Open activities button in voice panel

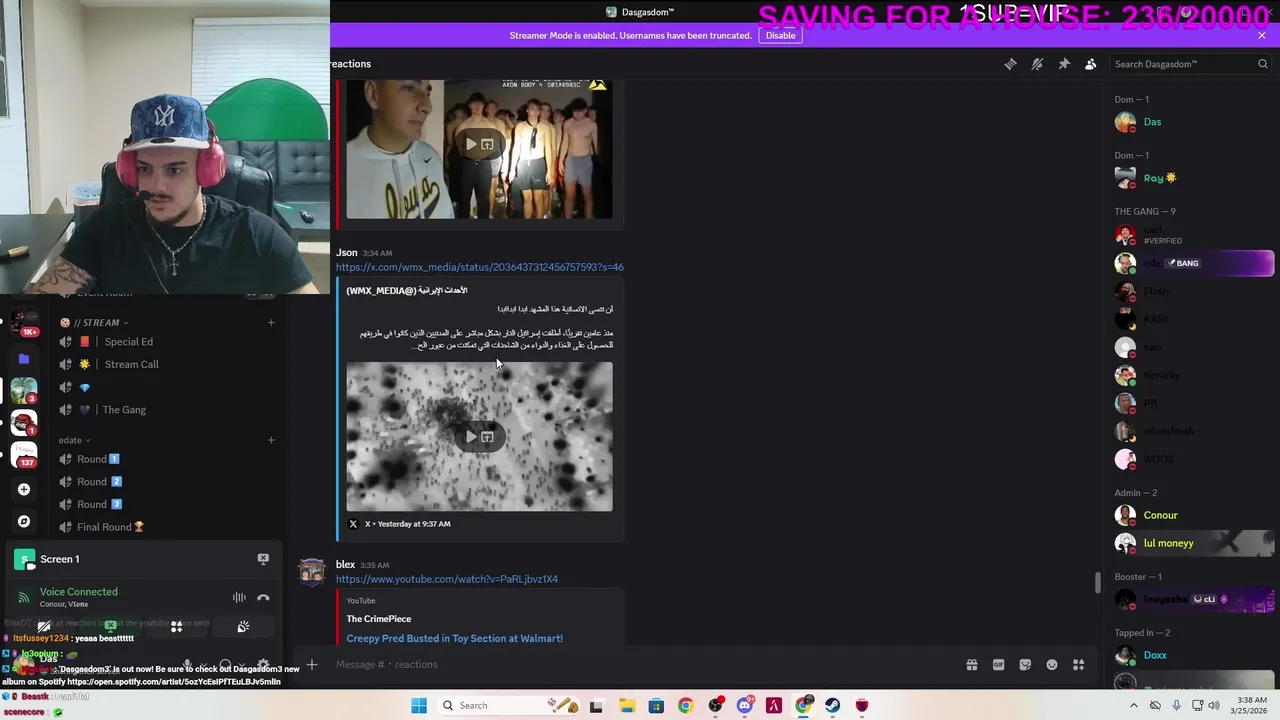point(176,627)
